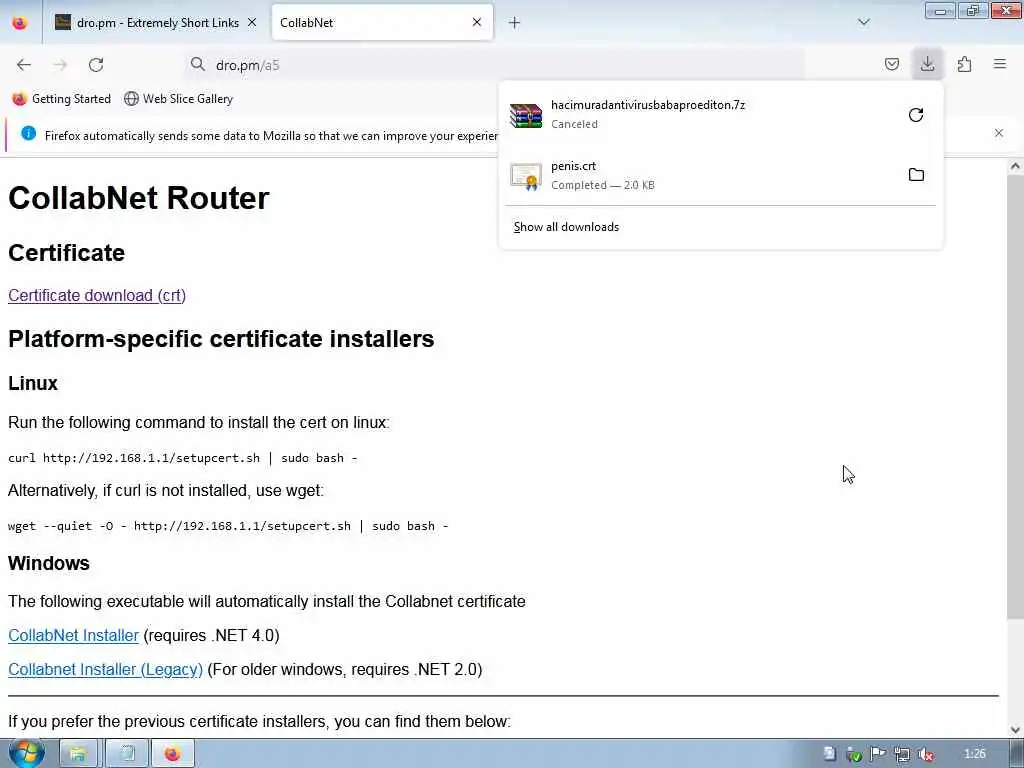Click the Collabnet Installer (Legacy) link
This screenshot has height=768, width=1024.
[x=105, y=669]
